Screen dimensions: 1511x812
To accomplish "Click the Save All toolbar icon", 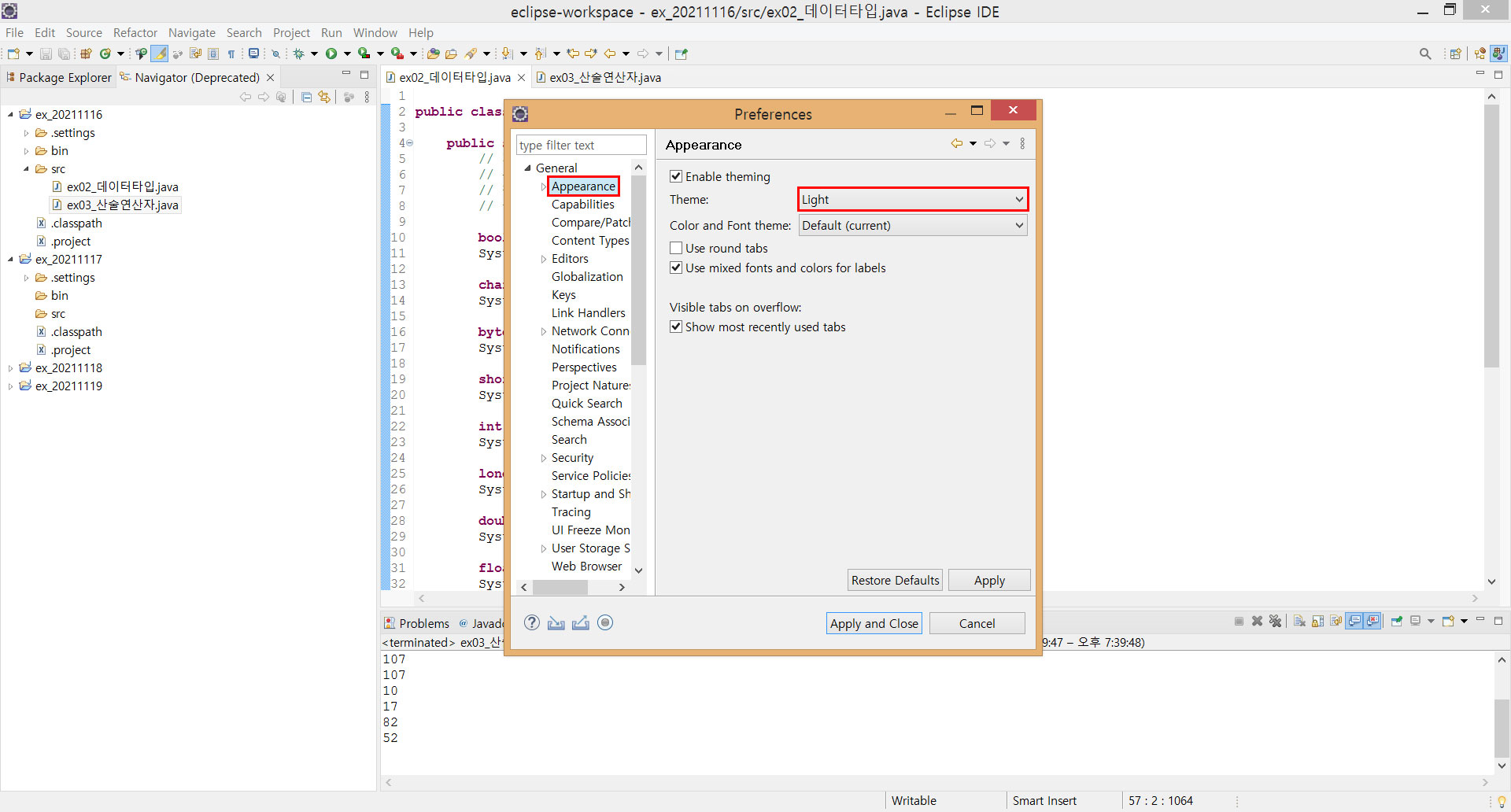I will pos(64,54).
